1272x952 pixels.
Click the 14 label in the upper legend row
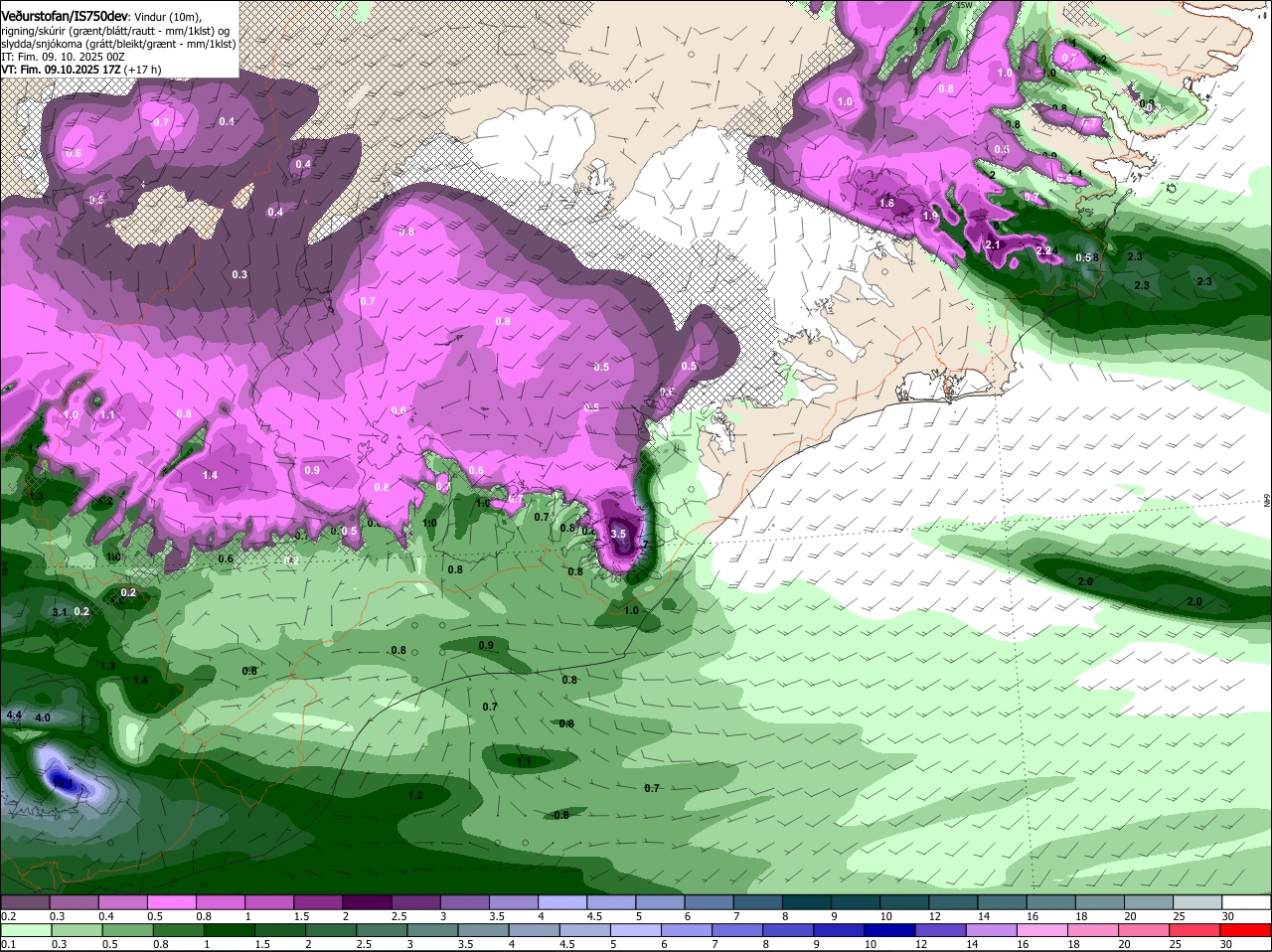point(983,915)
